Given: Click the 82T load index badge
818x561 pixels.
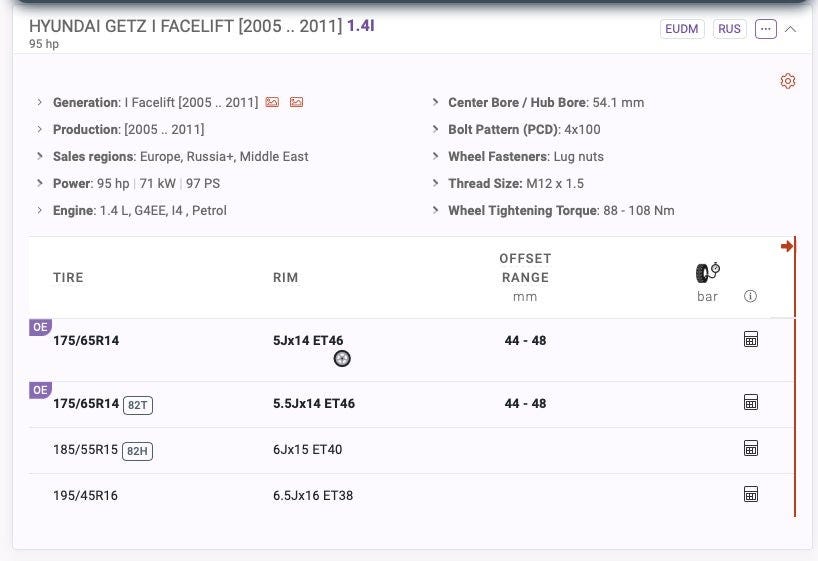Looking at the screenshot, I should point(138,405).
